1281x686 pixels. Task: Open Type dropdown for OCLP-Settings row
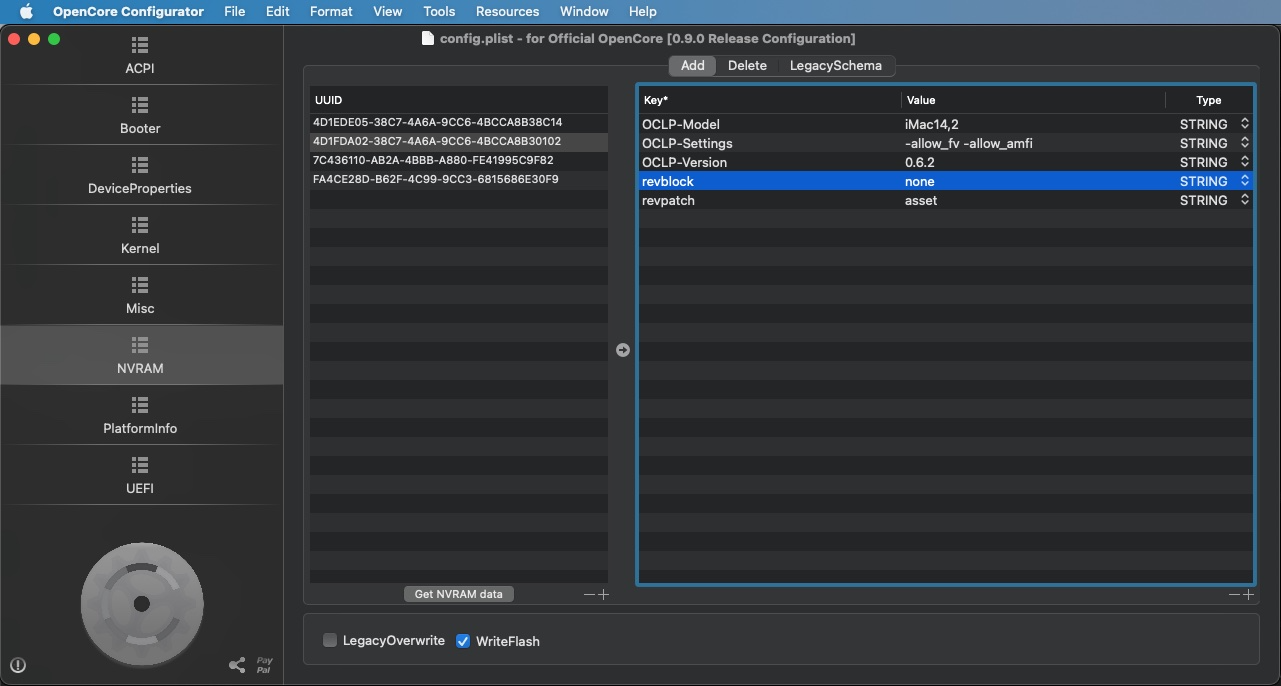[1245, 143]
